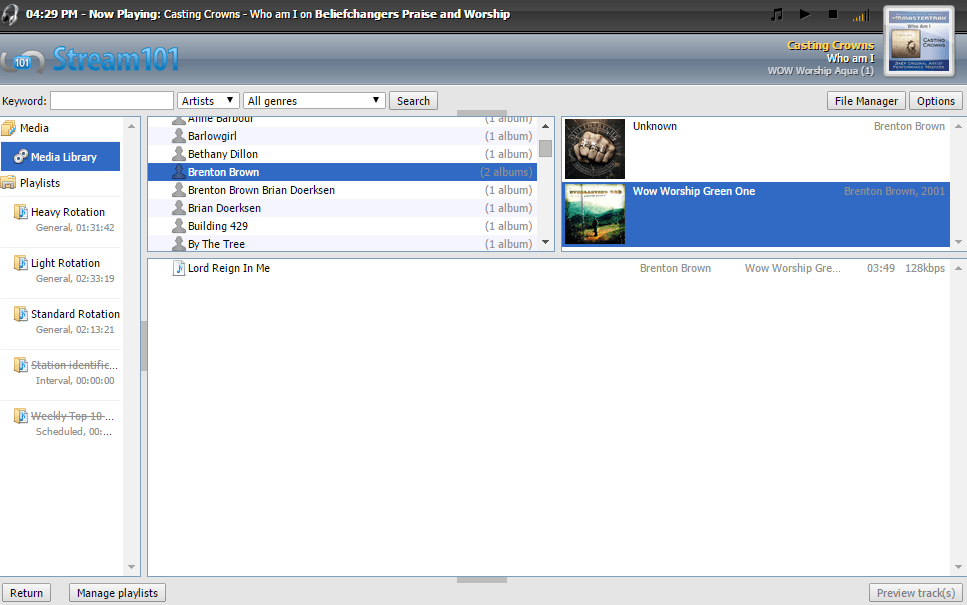
Task: Collapse the Playlists folder section
Action: tap(9, 183)
